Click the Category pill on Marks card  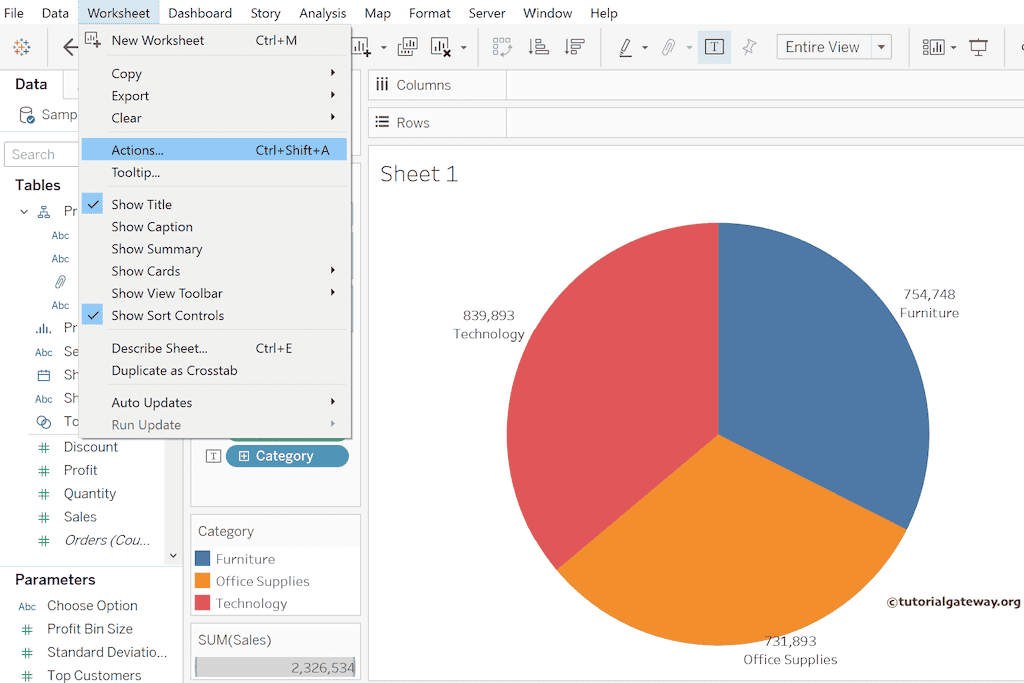point(287,456)
